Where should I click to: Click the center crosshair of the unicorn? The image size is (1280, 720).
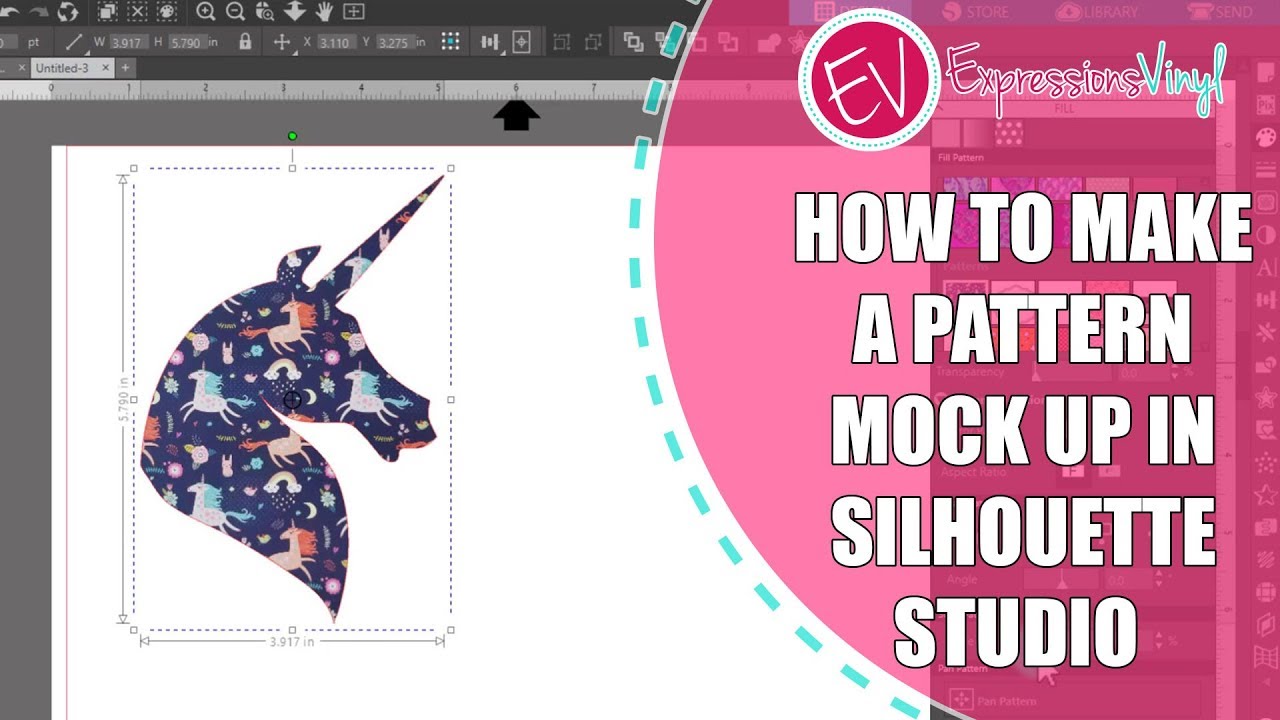tap(292, 400)
